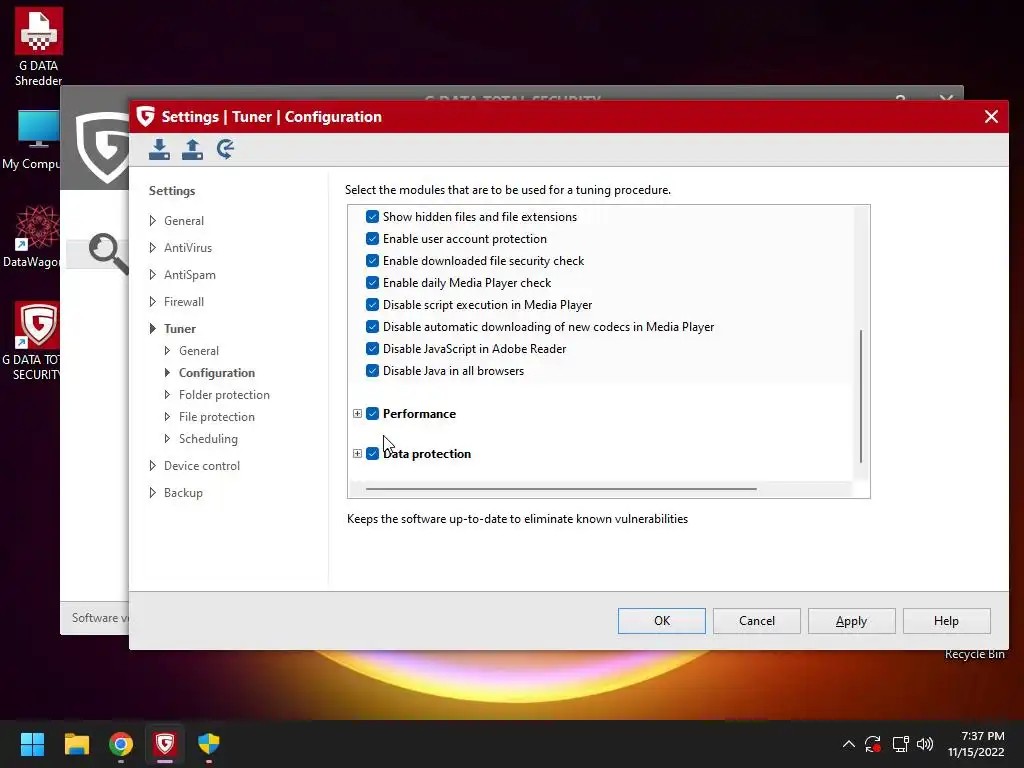Toggle Enable downloaded file security check

click(x=372, y=261)
